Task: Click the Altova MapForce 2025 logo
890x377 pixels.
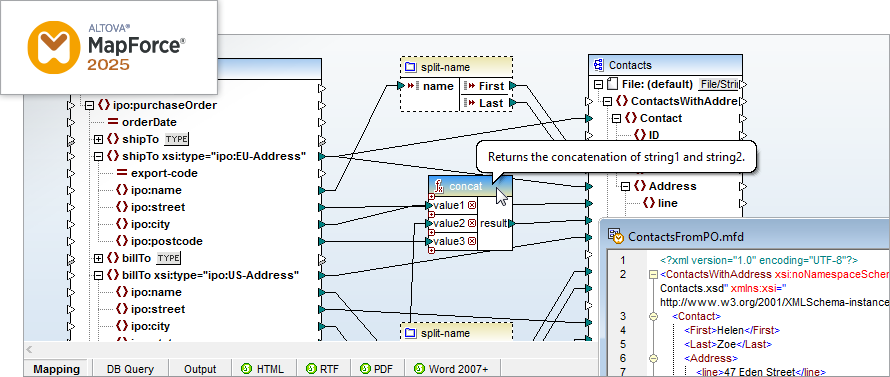Action: click(108, 47)
